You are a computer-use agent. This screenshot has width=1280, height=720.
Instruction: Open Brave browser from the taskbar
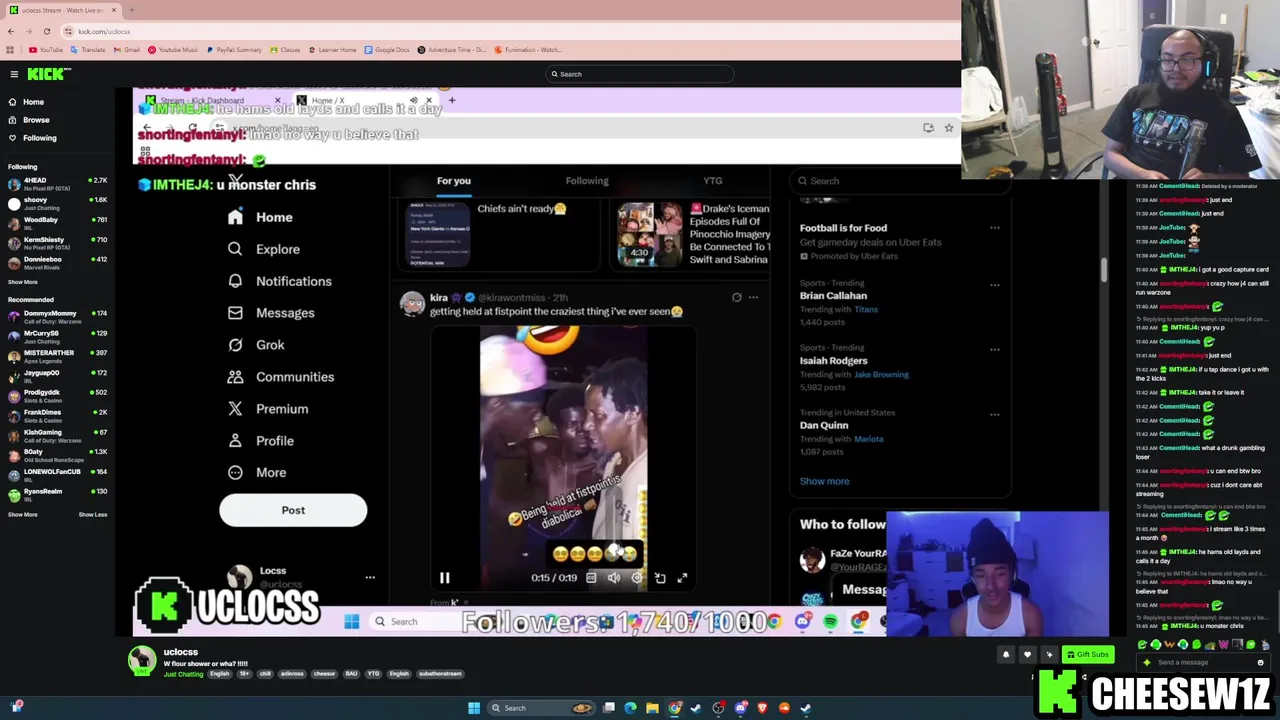coord(762,708)
